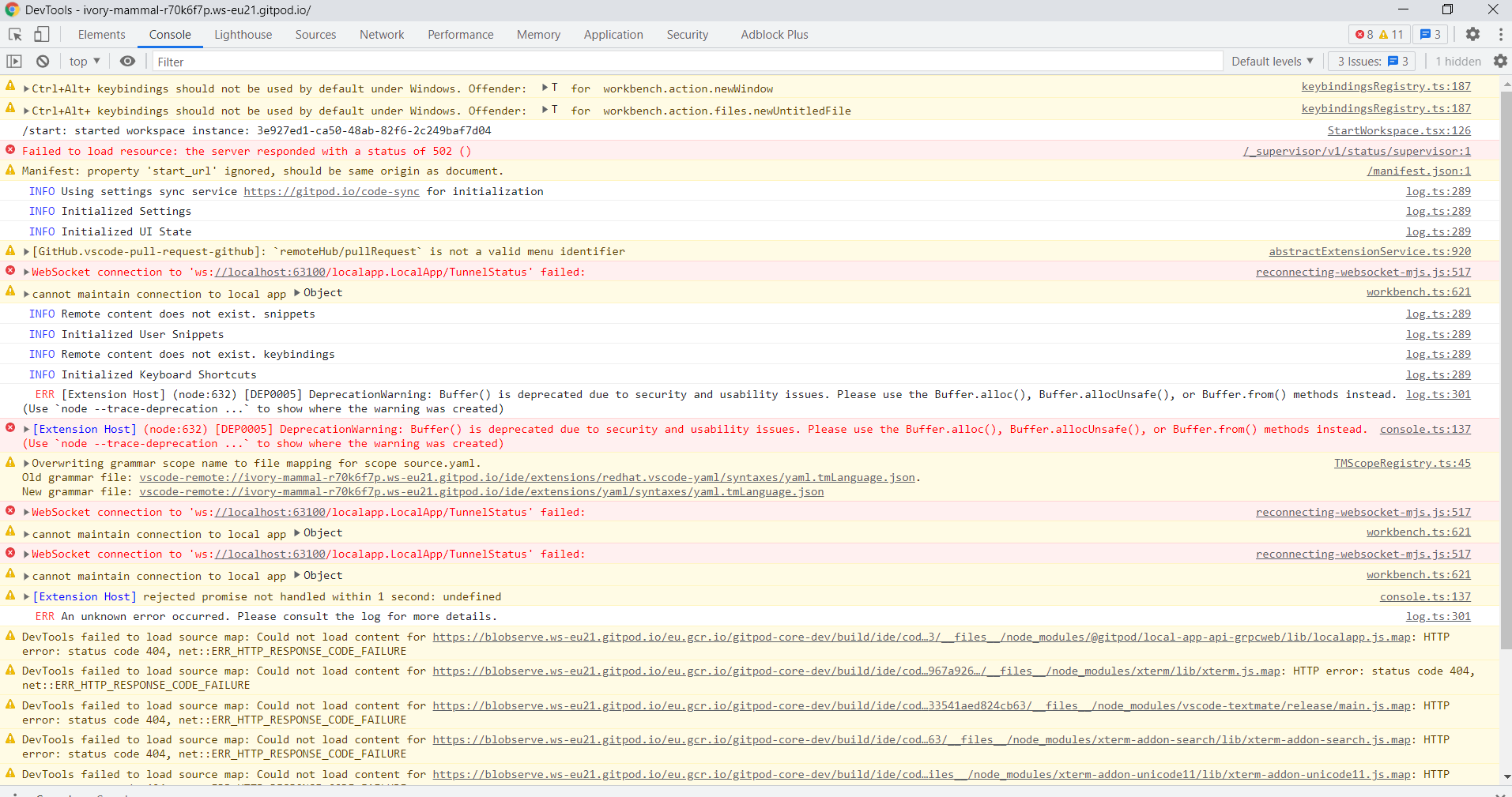Click the console messages badge showing 3

coord(1430,34)
